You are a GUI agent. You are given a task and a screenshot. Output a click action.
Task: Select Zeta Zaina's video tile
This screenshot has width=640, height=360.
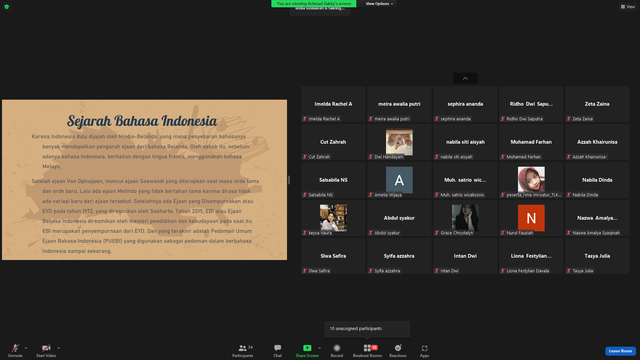597,104
